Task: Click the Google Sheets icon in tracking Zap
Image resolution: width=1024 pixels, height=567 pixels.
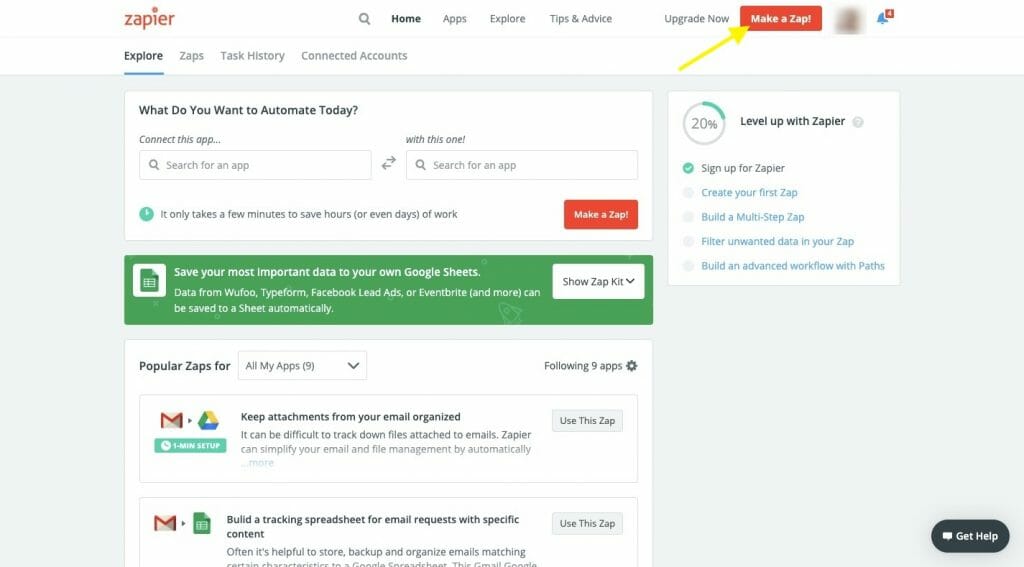Action: coord(202,523)
